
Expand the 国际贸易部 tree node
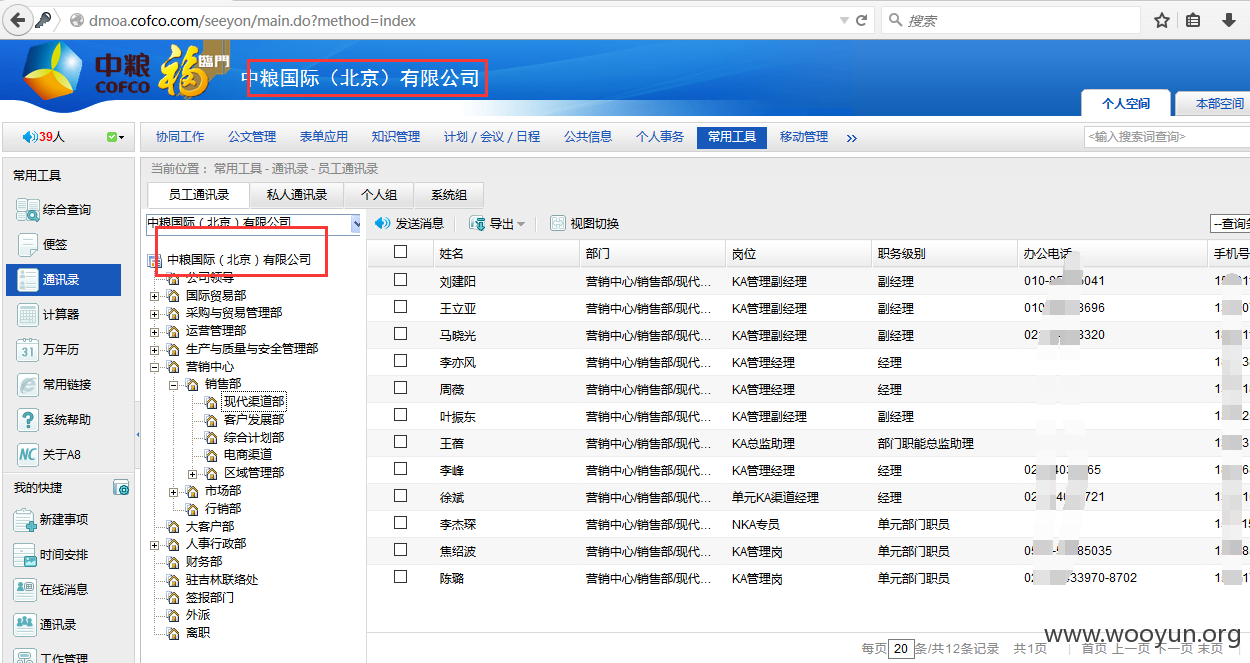(154, 296)
